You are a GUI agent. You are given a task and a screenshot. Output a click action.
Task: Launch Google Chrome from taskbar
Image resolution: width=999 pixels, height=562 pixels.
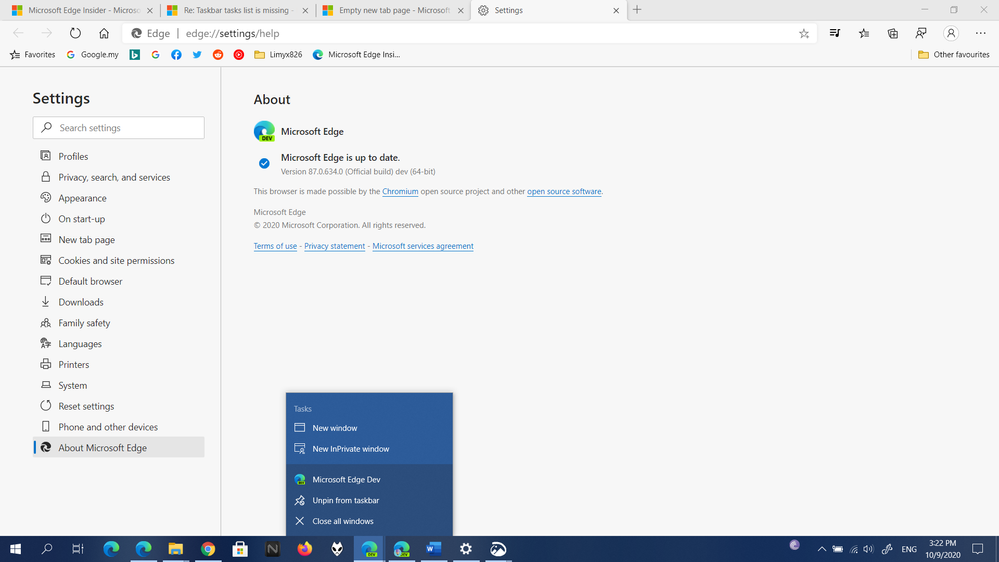pyautogui.click(x=208, y=549)
